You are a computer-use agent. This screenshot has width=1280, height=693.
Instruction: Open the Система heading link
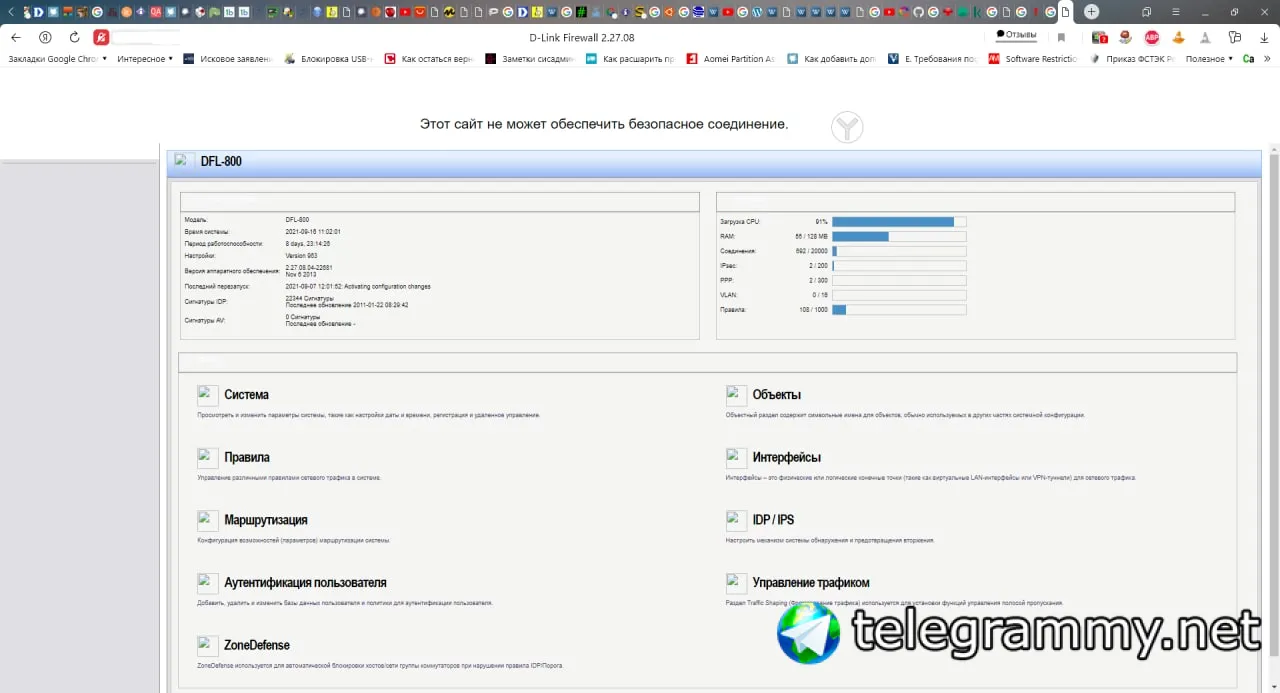tap(246, 395)
